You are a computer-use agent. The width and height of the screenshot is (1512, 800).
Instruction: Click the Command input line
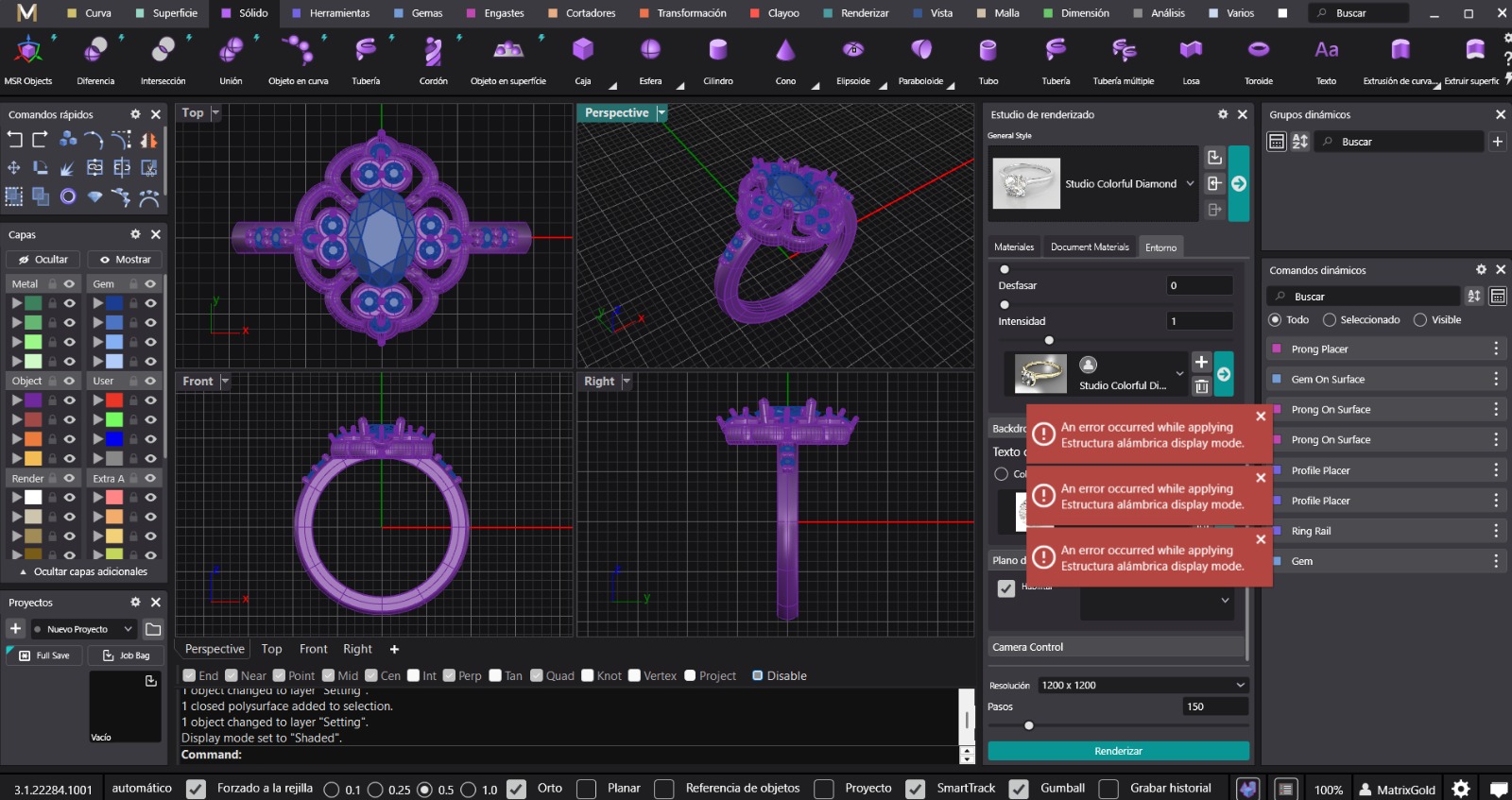569,755
